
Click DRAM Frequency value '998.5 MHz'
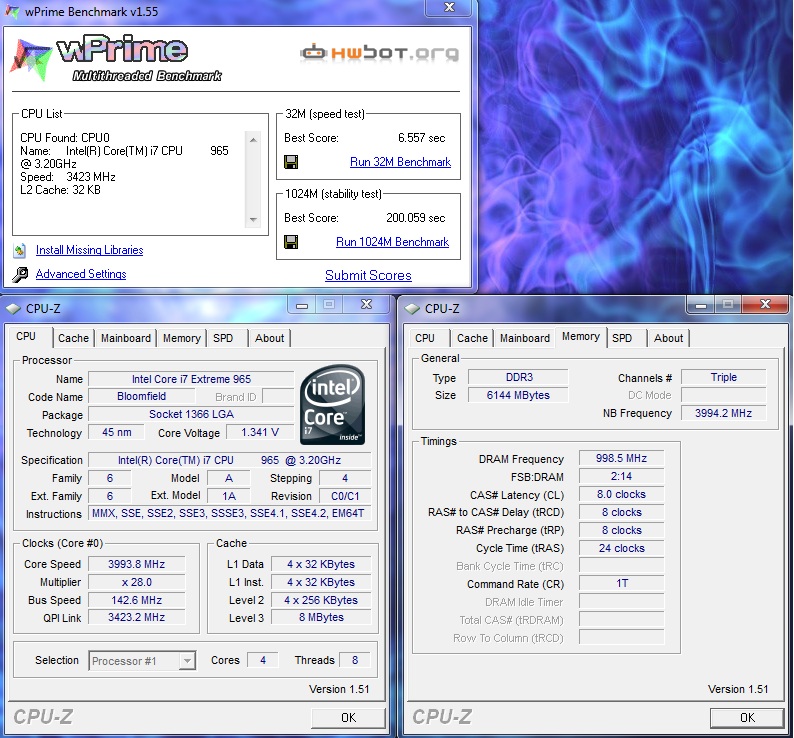tap(621, 458)
